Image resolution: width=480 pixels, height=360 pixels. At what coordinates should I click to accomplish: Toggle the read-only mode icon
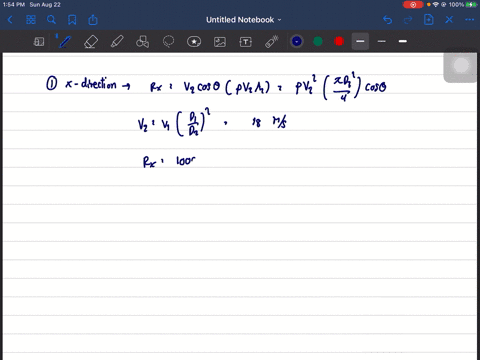(x=39, y=42)
